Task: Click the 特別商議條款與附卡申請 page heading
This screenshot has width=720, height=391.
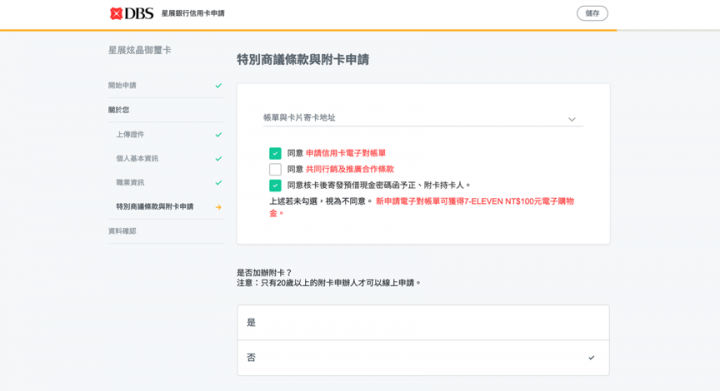Action: point(303,59)
